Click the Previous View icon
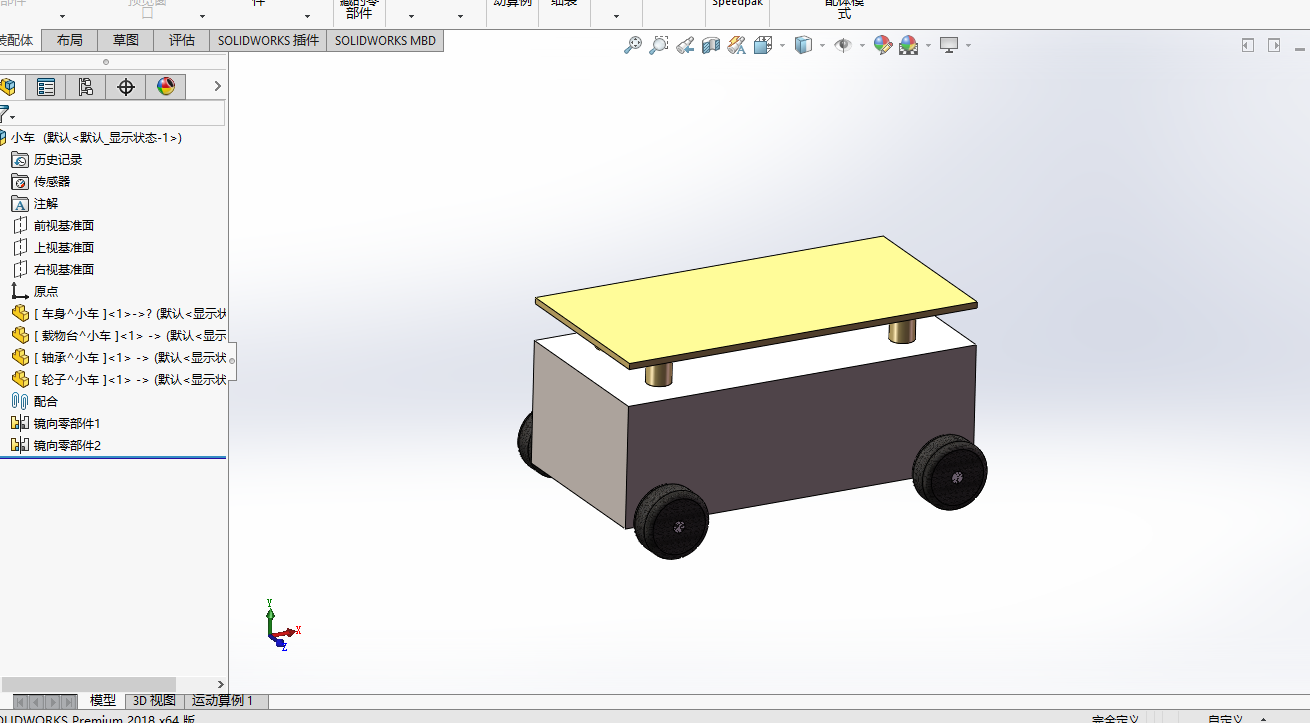Image resolution: width=1310 pixels, height=723 pixels. point(685,45)
